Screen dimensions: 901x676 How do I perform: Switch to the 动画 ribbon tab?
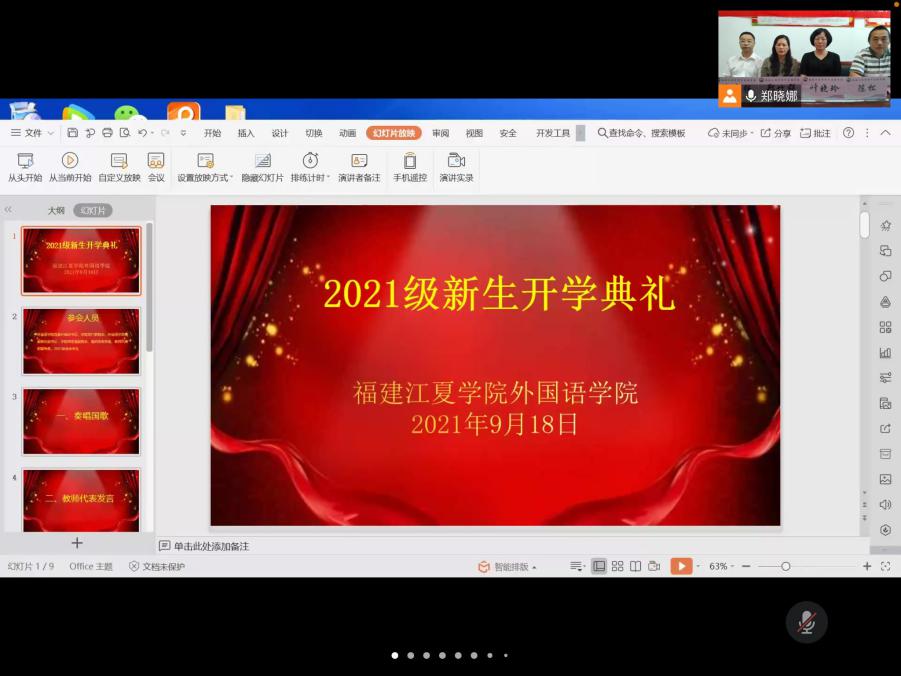(x=347, y=133)
